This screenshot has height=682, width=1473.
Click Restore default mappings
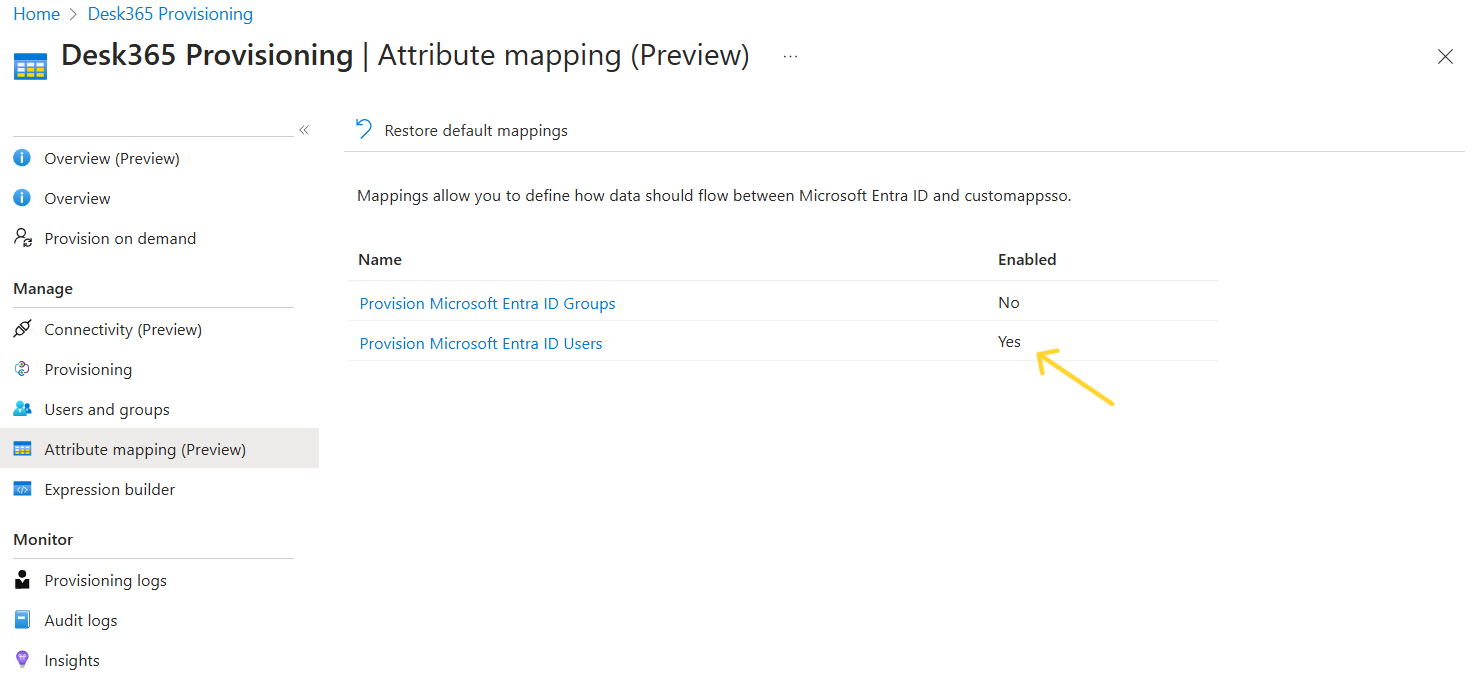(x=476, y=130)
